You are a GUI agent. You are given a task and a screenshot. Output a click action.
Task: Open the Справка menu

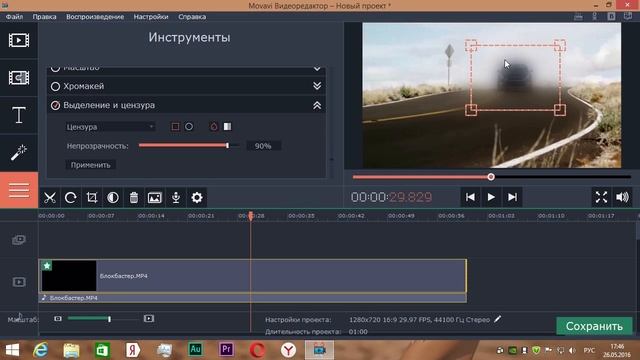pos(192,17)
